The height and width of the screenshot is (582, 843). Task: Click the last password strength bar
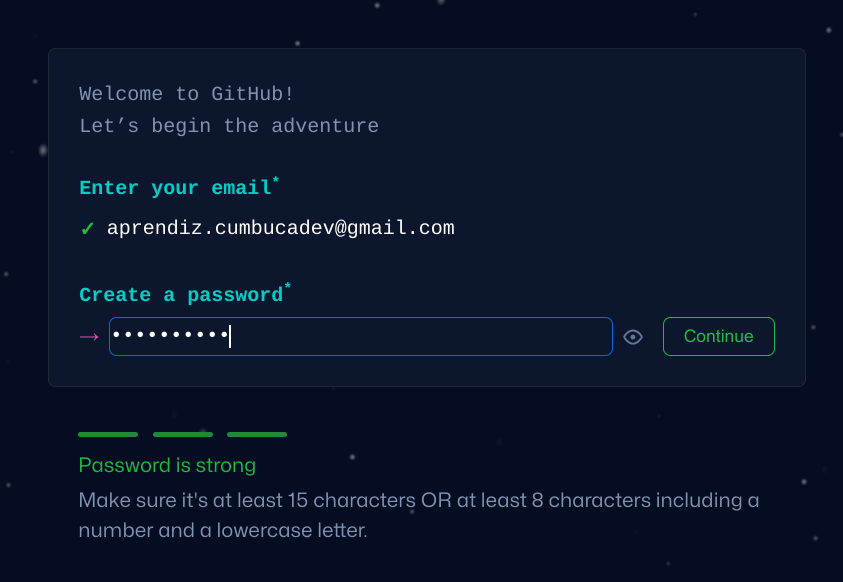pyautogui.click(x=257, y=434)
